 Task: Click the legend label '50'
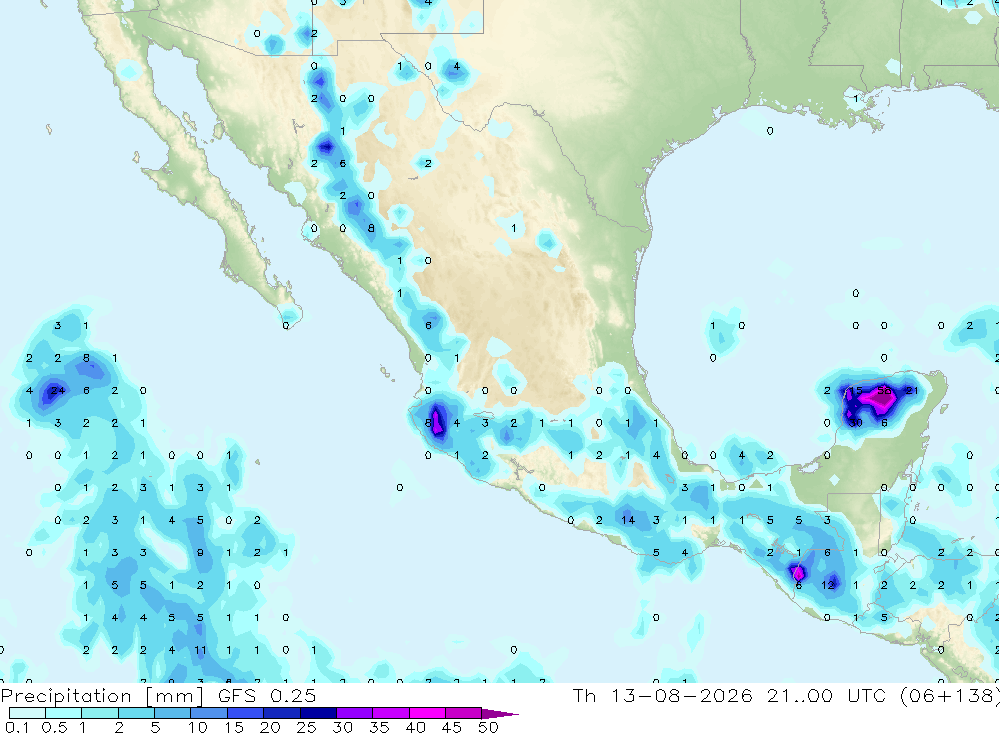pyautogui.click(x=488, y=727)
